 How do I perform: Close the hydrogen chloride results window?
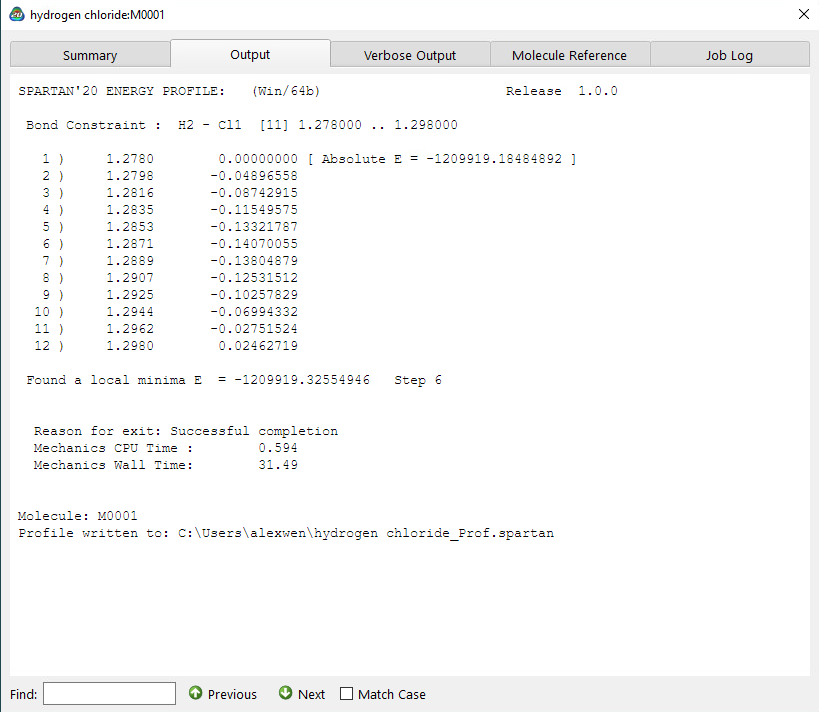(x=803, y=14)
